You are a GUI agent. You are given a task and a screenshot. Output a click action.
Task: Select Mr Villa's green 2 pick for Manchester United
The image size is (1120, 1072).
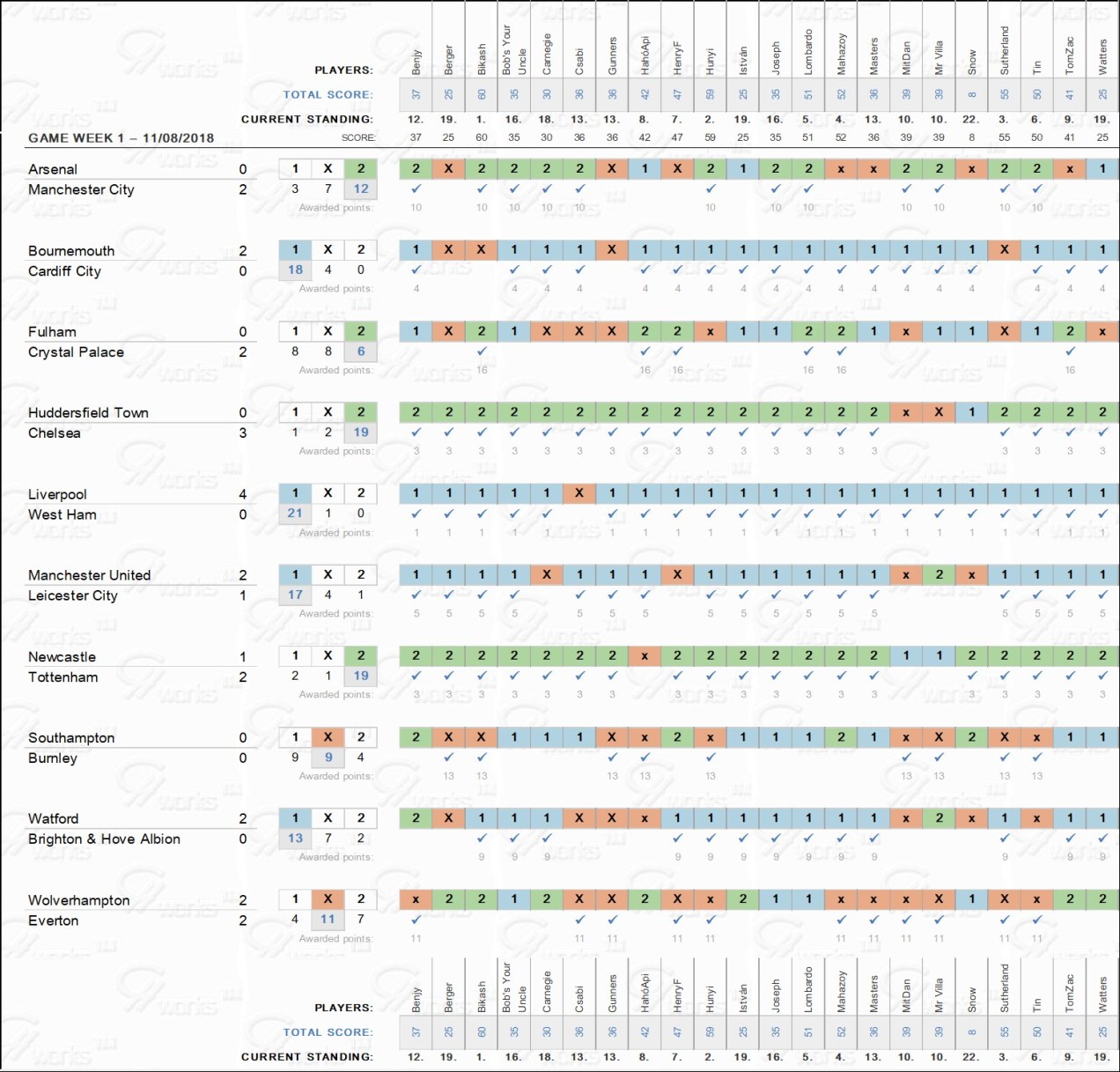pyautogui.click(x=939, y=574)
